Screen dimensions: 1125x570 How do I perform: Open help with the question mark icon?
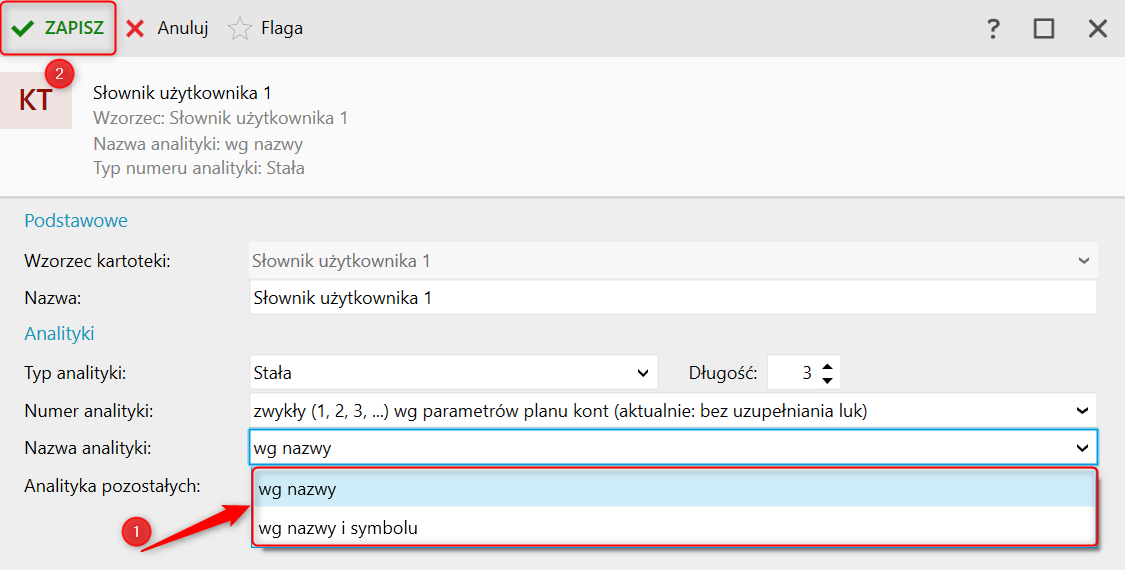pos(993,28)
